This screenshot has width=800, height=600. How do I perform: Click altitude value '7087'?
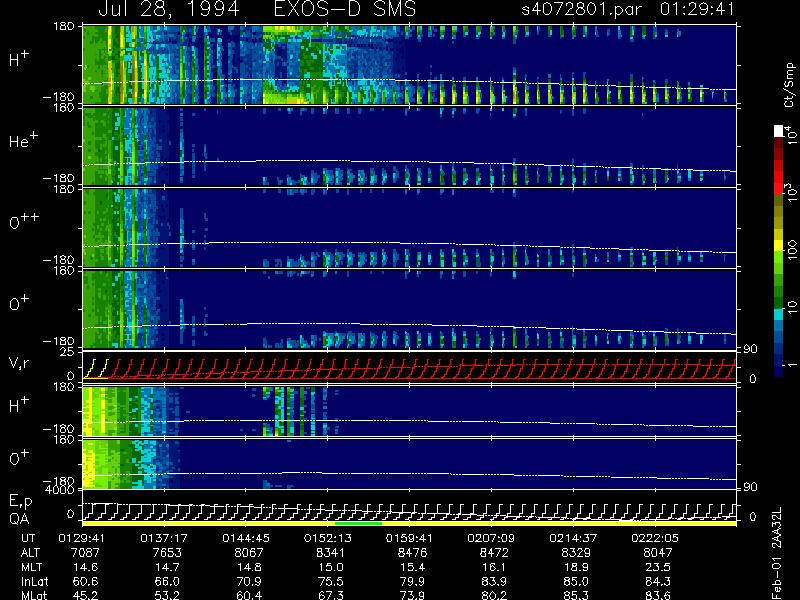tap(86, 553)
